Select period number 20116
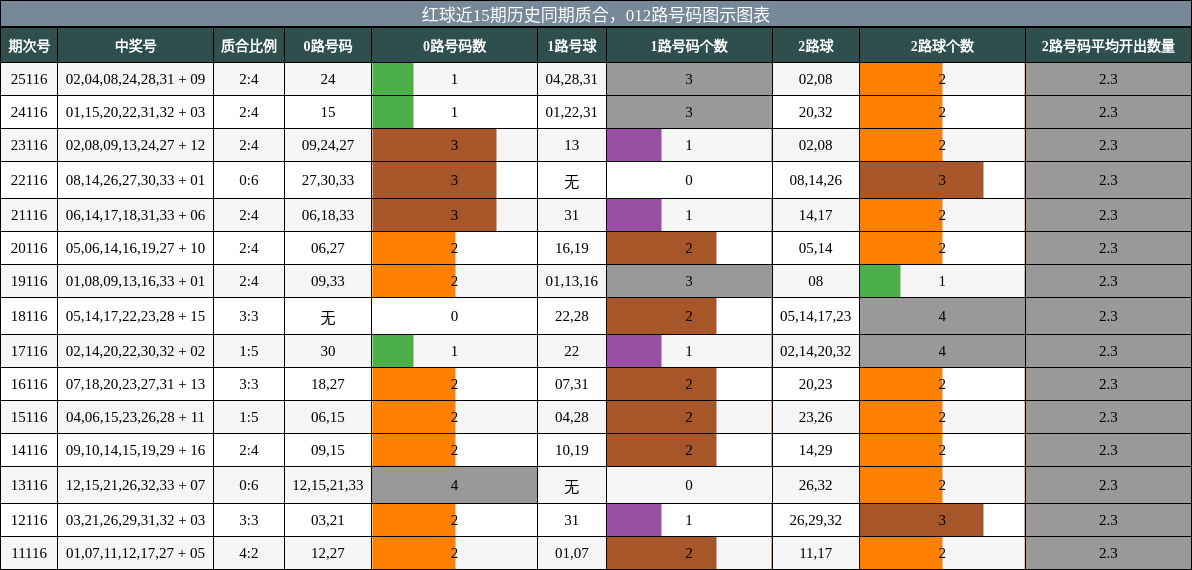The height and width of the screenshot is (570, 1192). [29, 248]
